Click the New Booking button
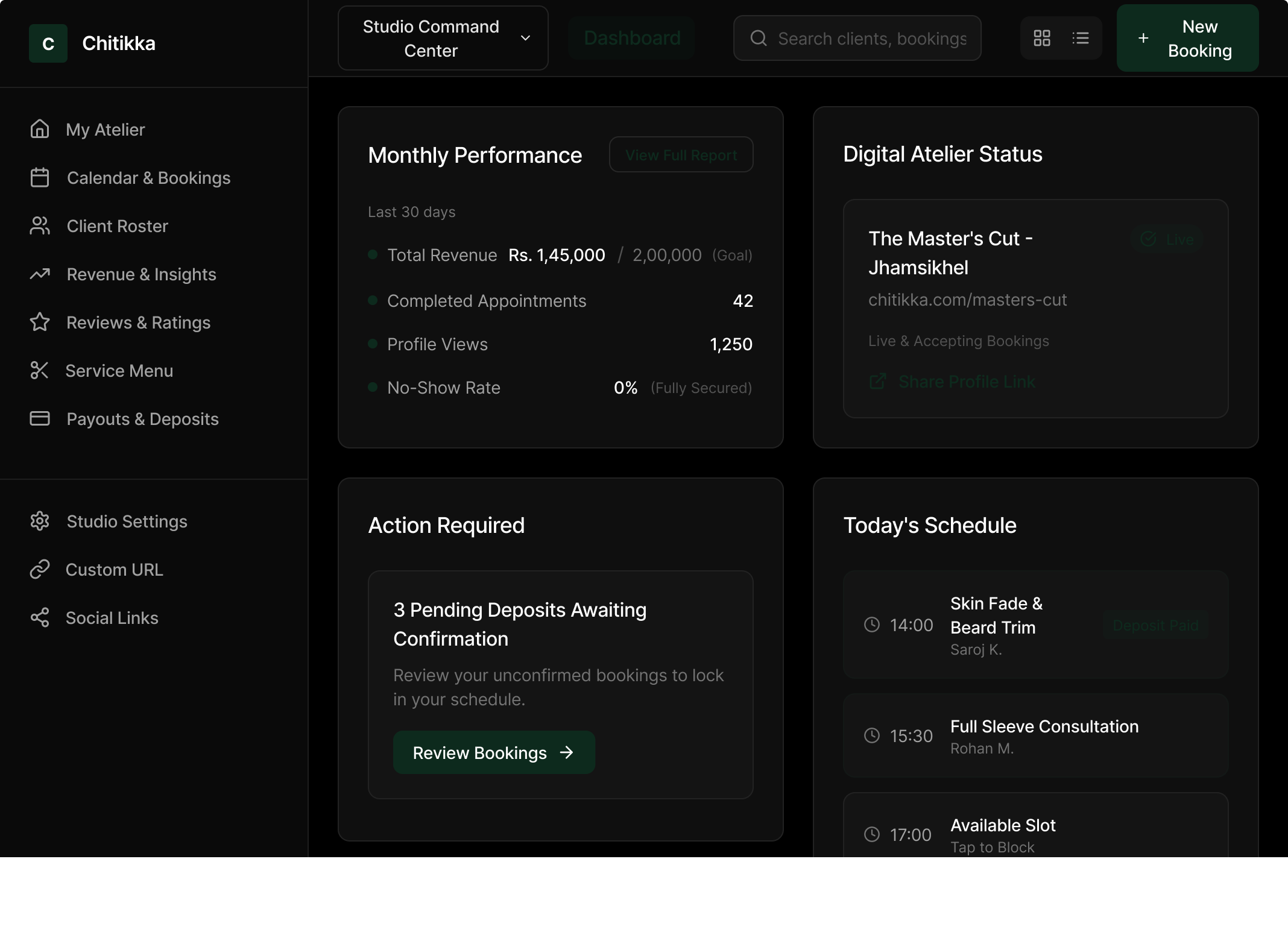The height and width of the screenshot is (944, 1288). coord(1187,38)
